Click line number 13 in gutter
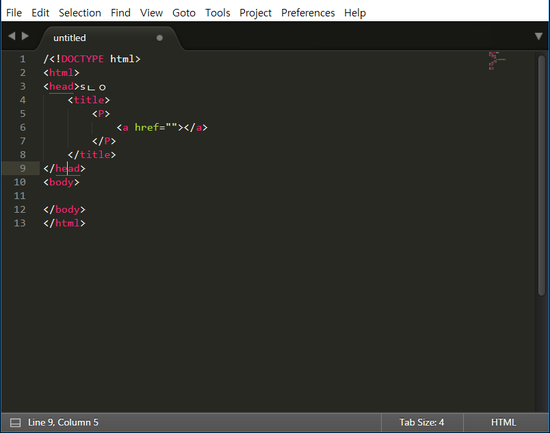 tap(20, 223)
